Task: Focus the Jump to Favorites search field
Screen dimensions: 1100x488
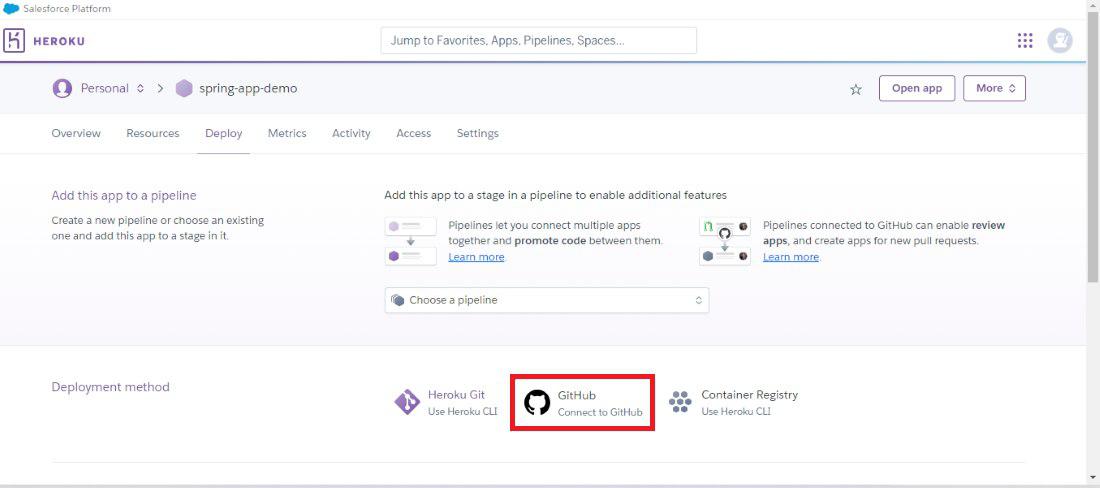Action: pos(539,41)
